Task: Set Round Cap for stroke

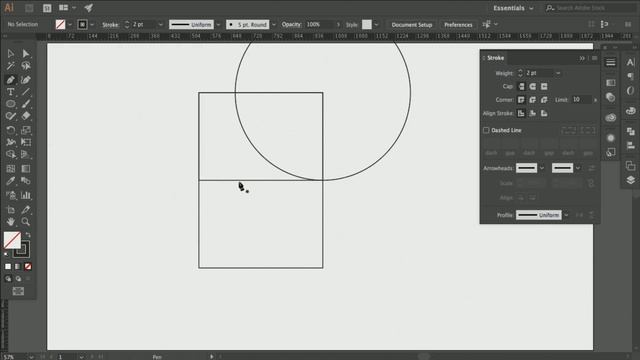Action: coord(533,87)
